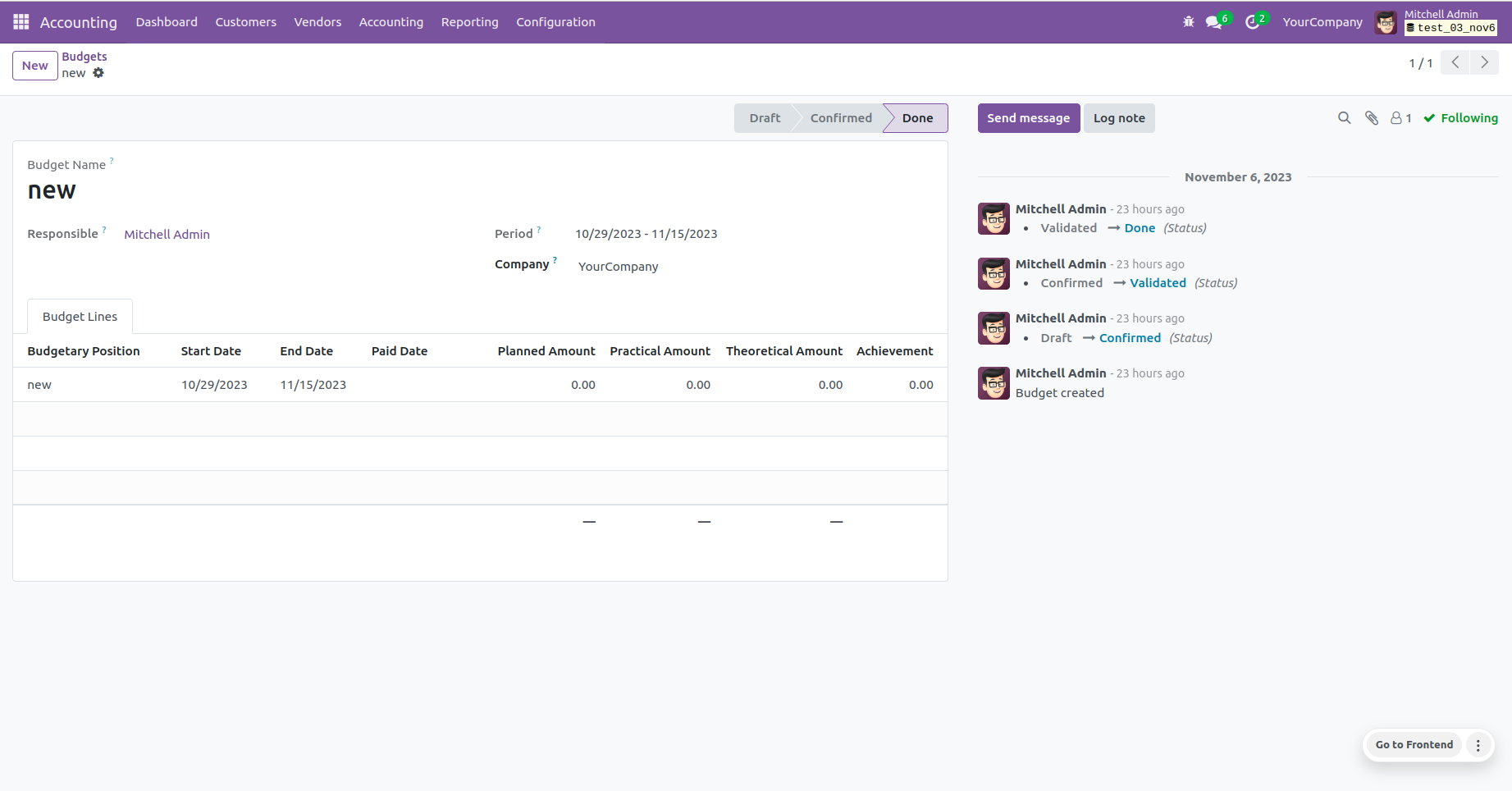Open the Vendors menu

pos(317,22)
